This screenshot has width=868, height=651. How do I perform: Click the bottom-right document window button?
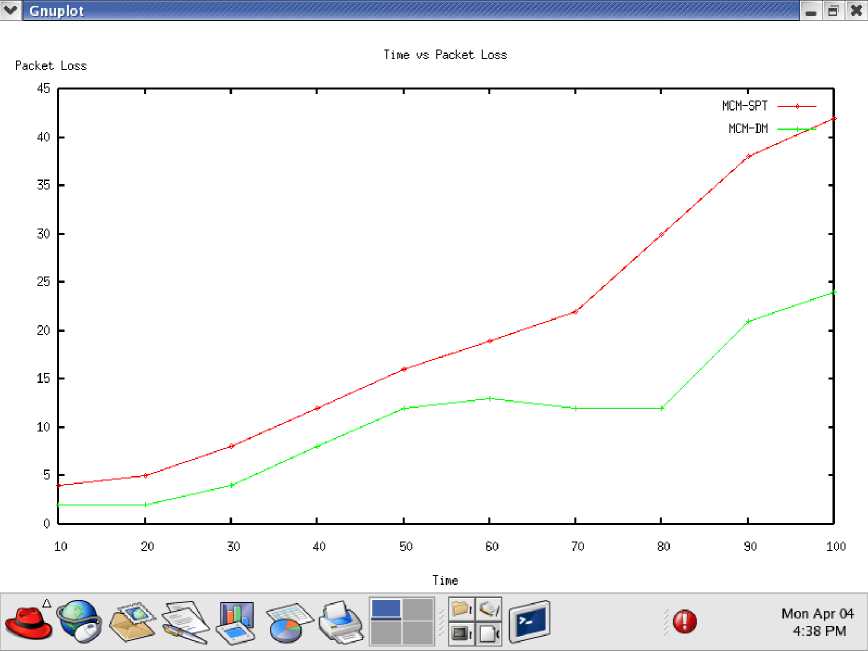point(489,633)
